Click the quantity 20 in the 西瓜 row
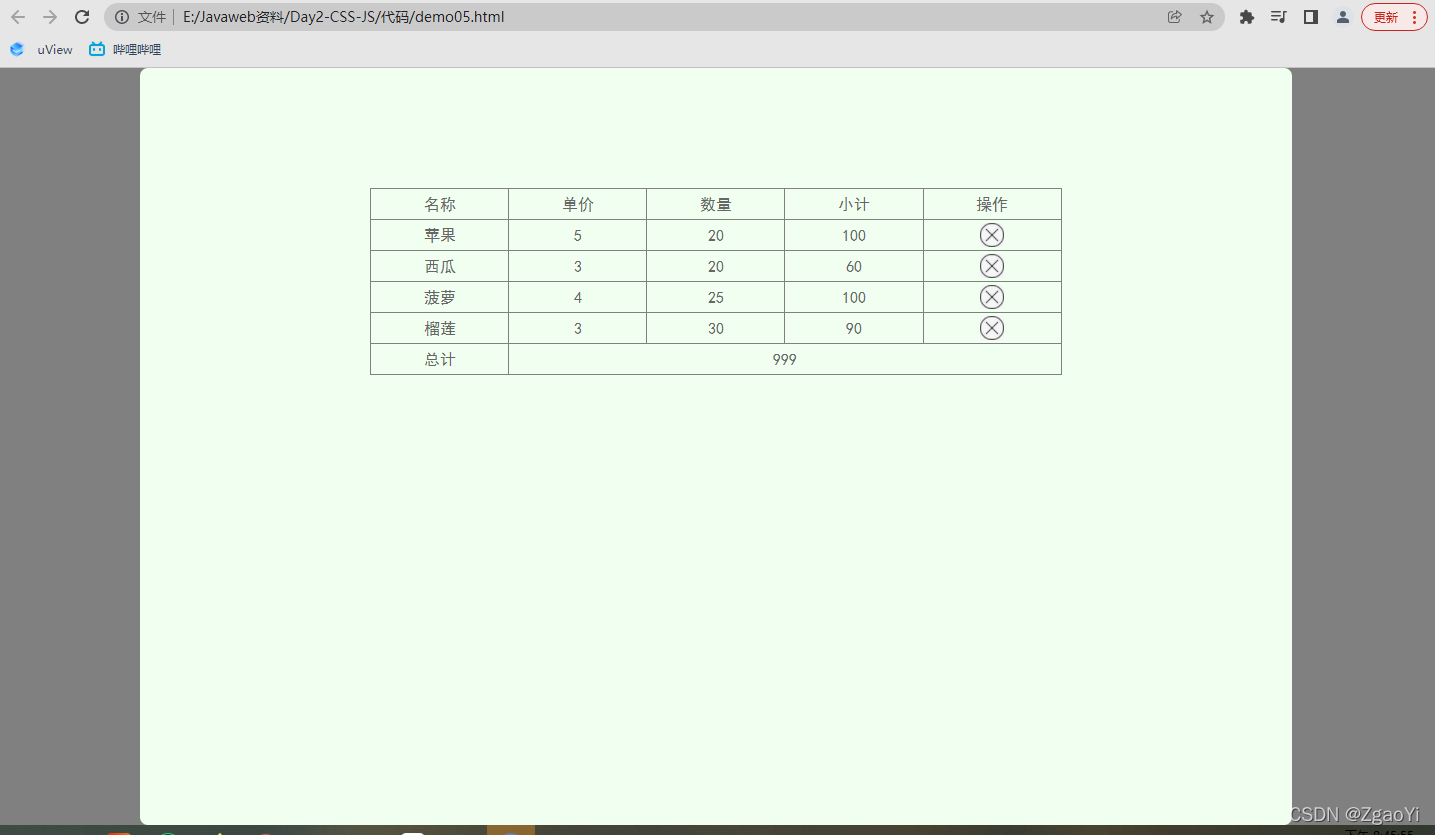 (715, 266)
